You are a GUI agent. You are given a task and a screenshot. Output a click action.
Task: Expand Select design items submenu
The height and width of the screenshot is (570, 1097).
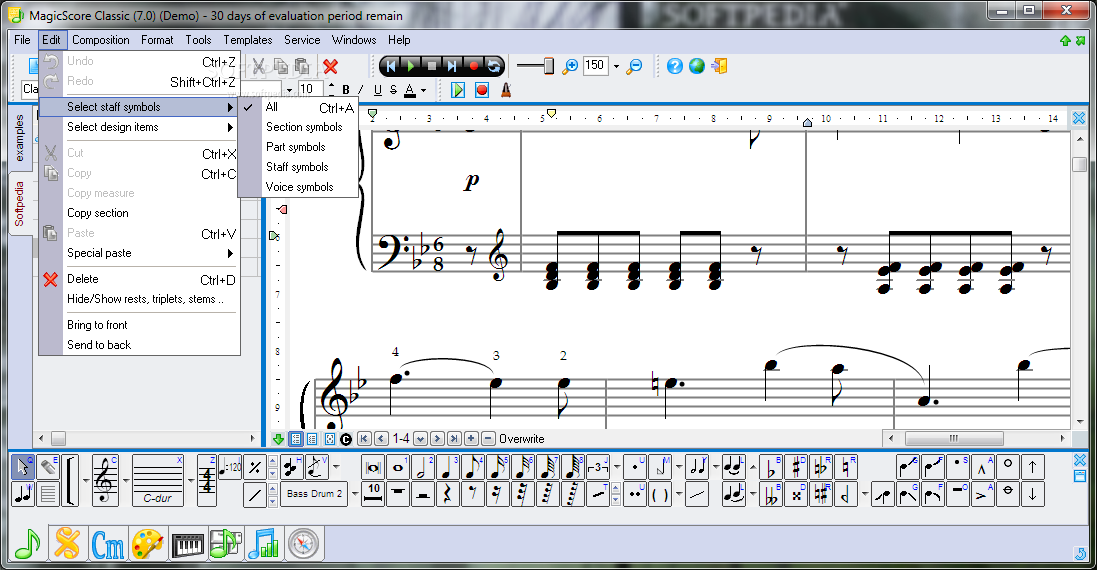[140, 127]
